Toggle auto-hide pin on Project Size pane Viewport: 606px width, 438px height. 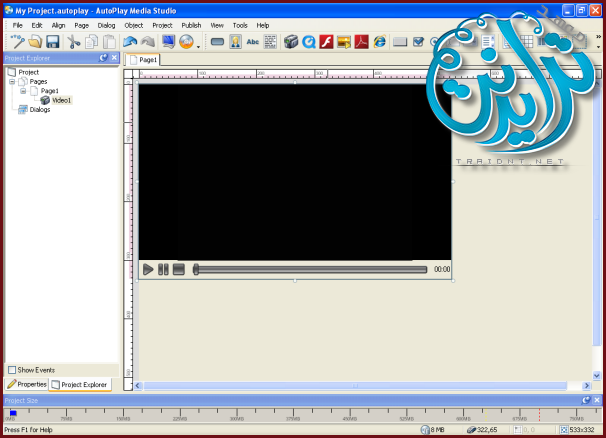tap(586, 400)
